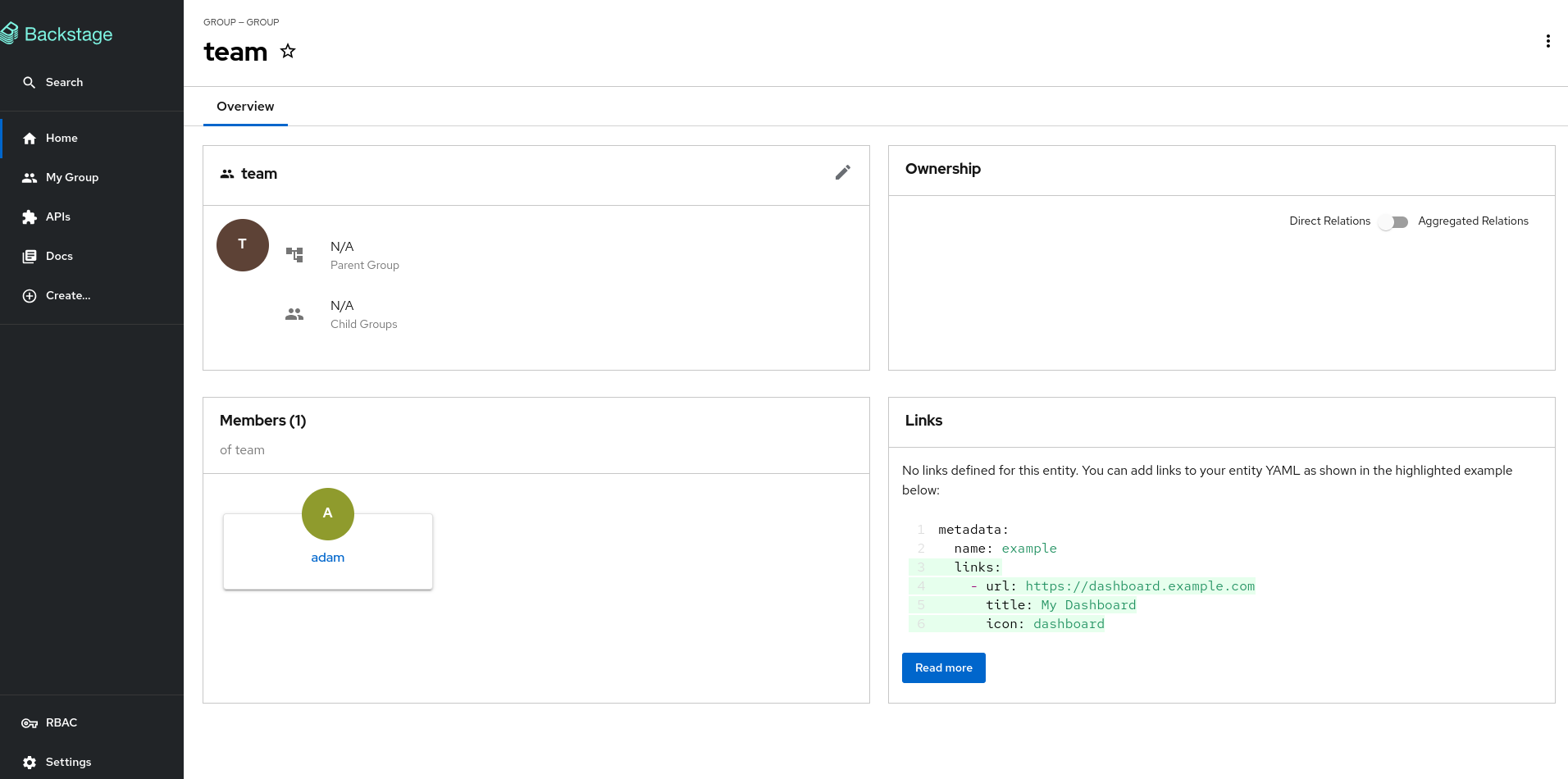Click the team avatar with letter T
This screenshot has height=779, width=1568.
point(243,245)
